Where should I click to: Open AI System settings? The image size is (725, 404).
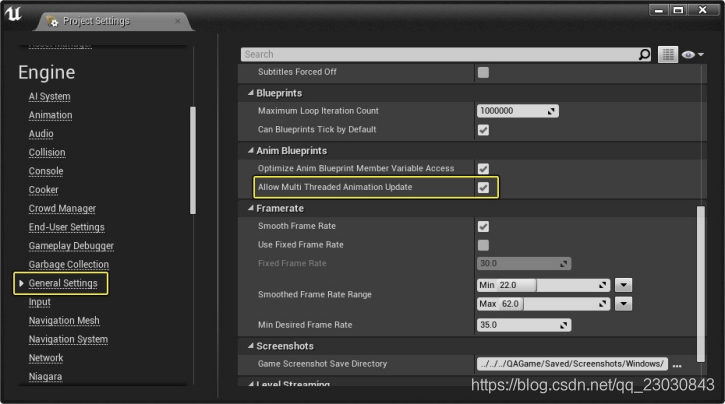pyautogui.click(x=49, y=97)
